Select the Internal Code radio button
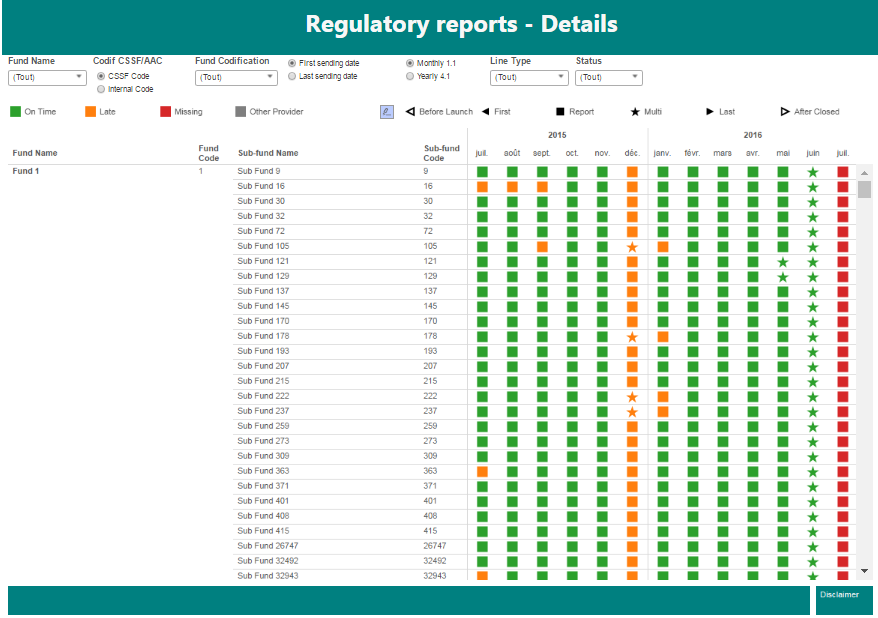 [x=101, y=89]
